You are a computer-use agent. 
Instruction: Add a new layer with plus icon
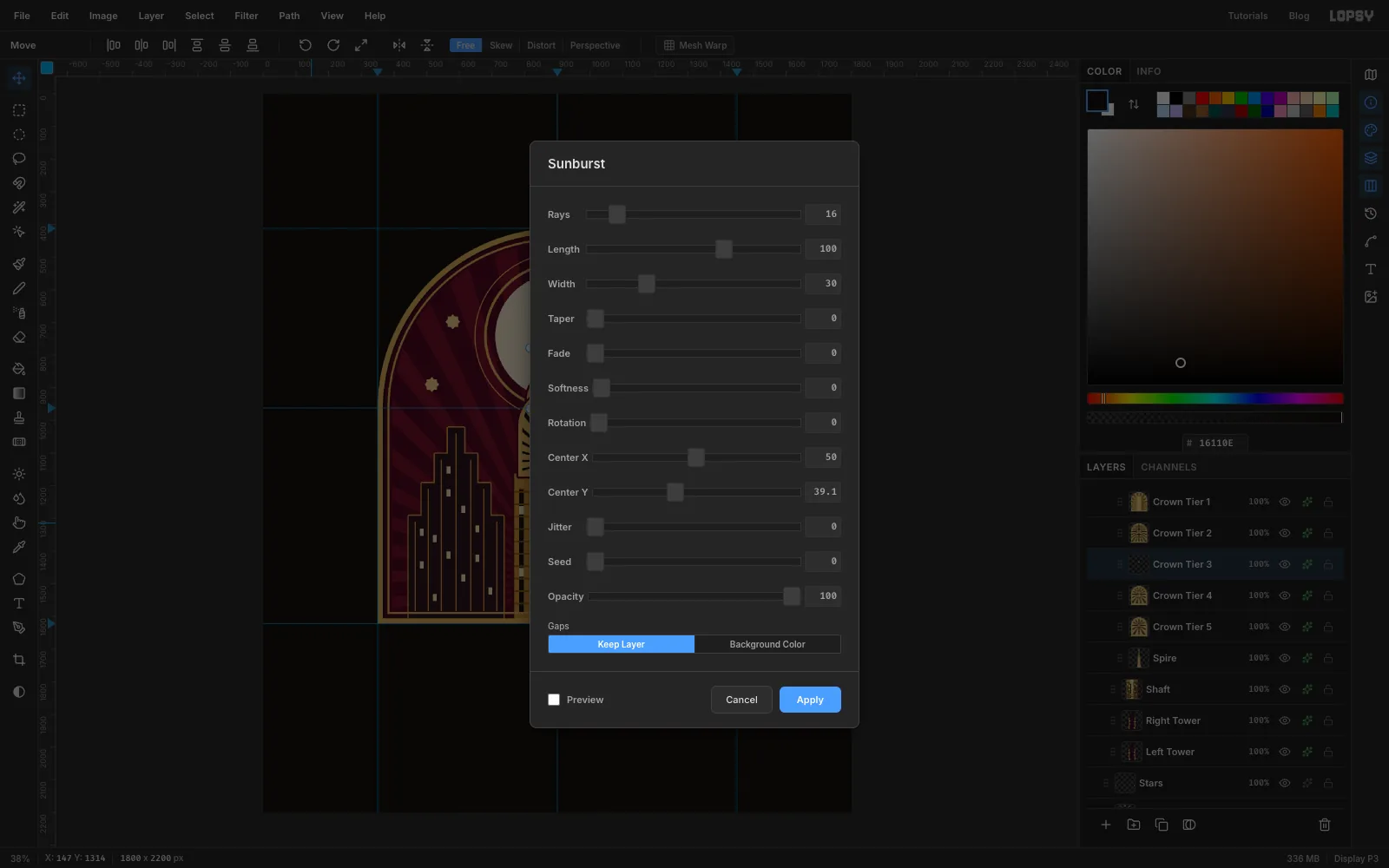click(x=1106, y=825)
